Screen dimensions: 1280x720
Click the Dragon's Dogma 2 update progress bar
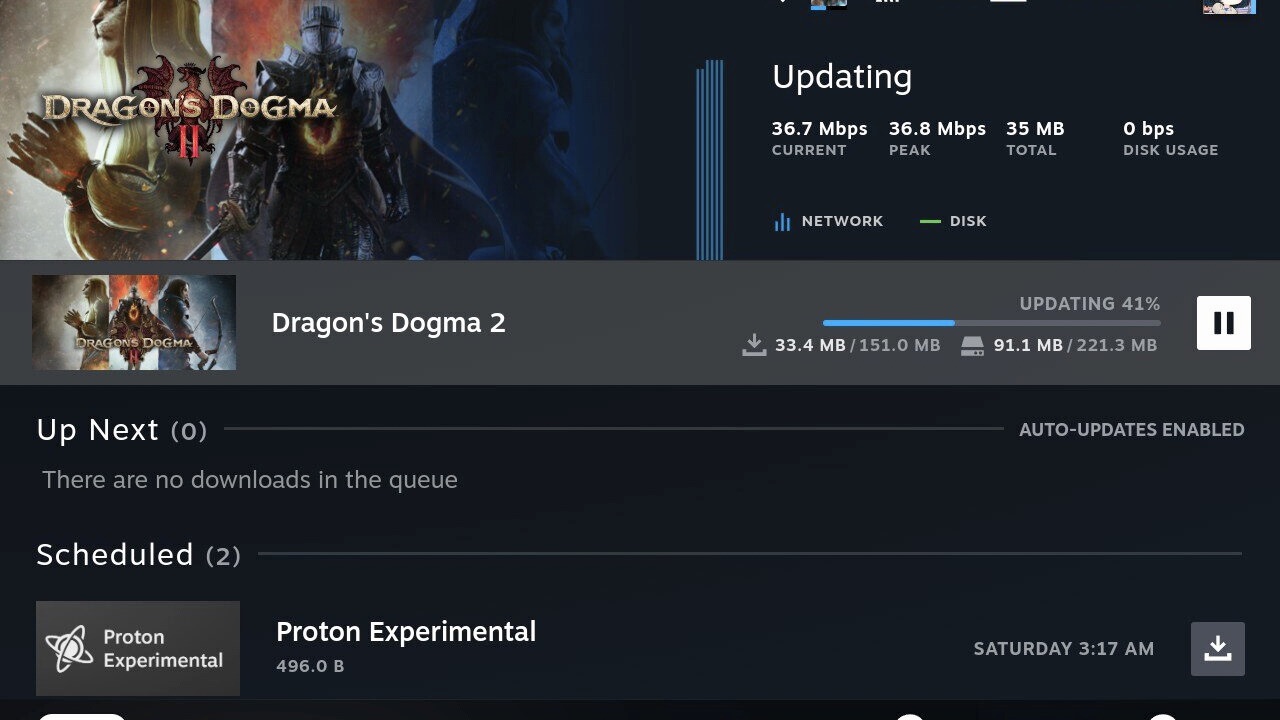point(992,323)
